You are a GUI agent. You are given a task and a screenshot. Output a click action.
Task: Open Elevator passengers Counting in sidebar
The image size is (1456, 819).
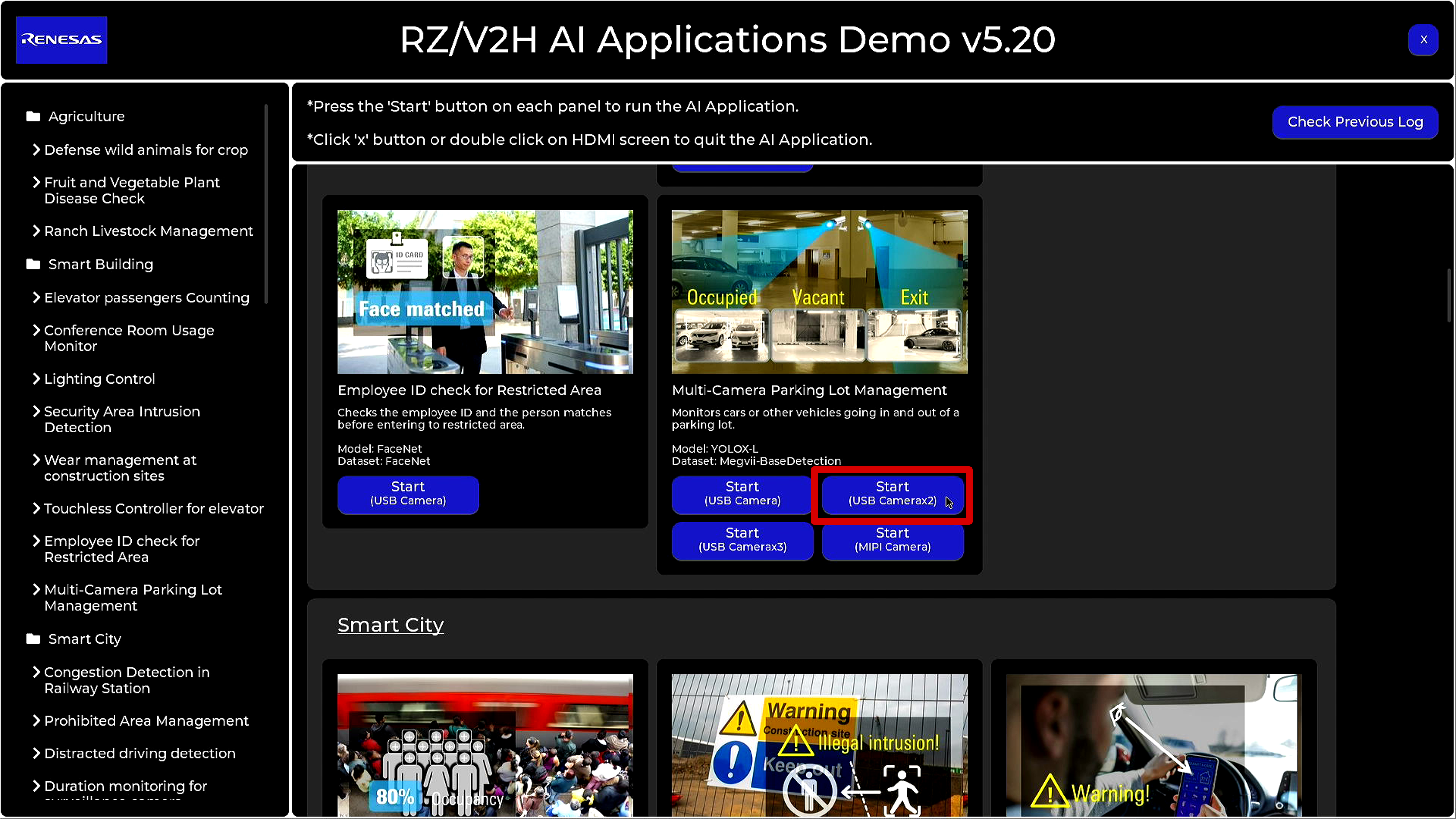point(146,298)
